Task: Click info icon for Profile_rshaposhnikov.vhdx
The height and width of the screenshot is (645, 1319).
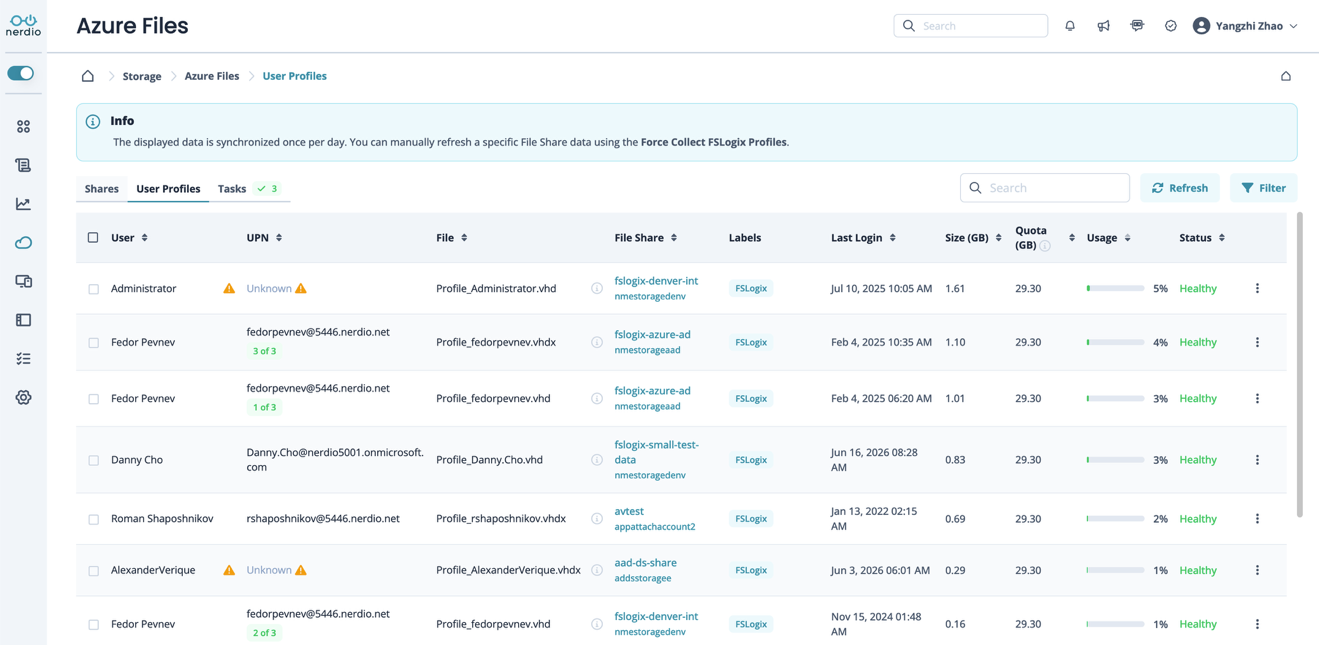Action: pyautogui.click(x=597, y=519)
